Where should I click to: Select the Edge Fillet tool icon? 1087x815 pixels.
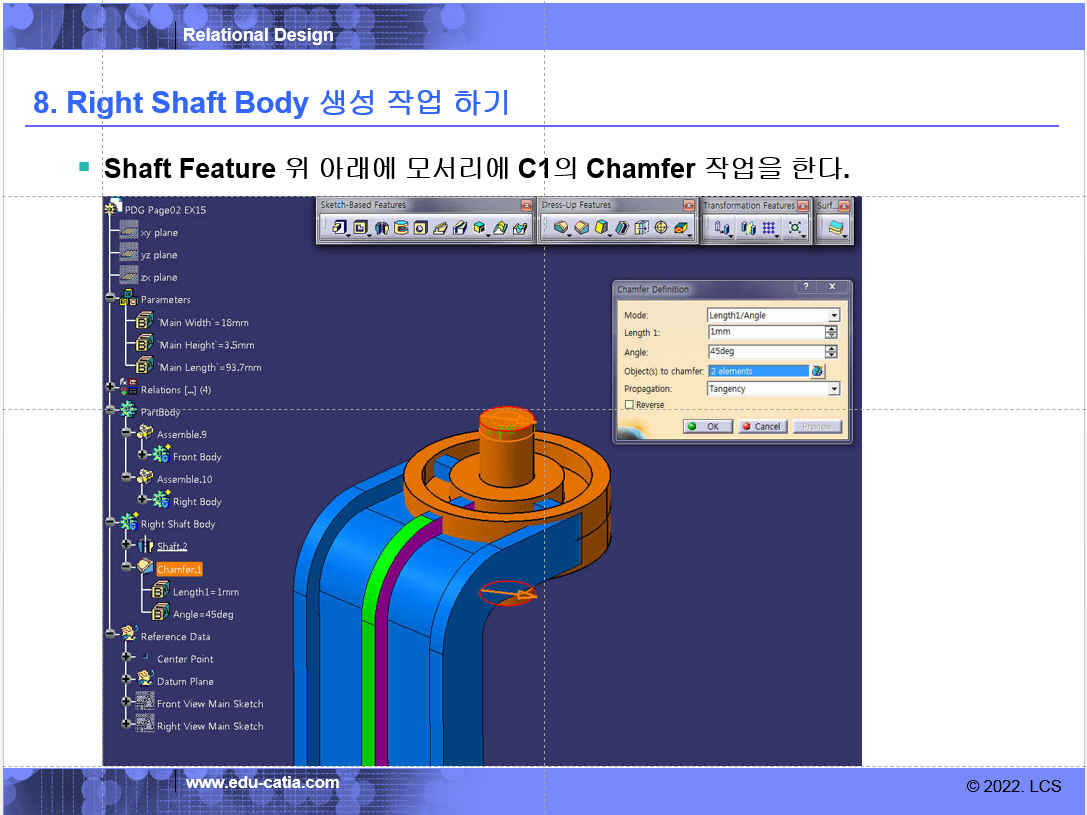(561, 228)
